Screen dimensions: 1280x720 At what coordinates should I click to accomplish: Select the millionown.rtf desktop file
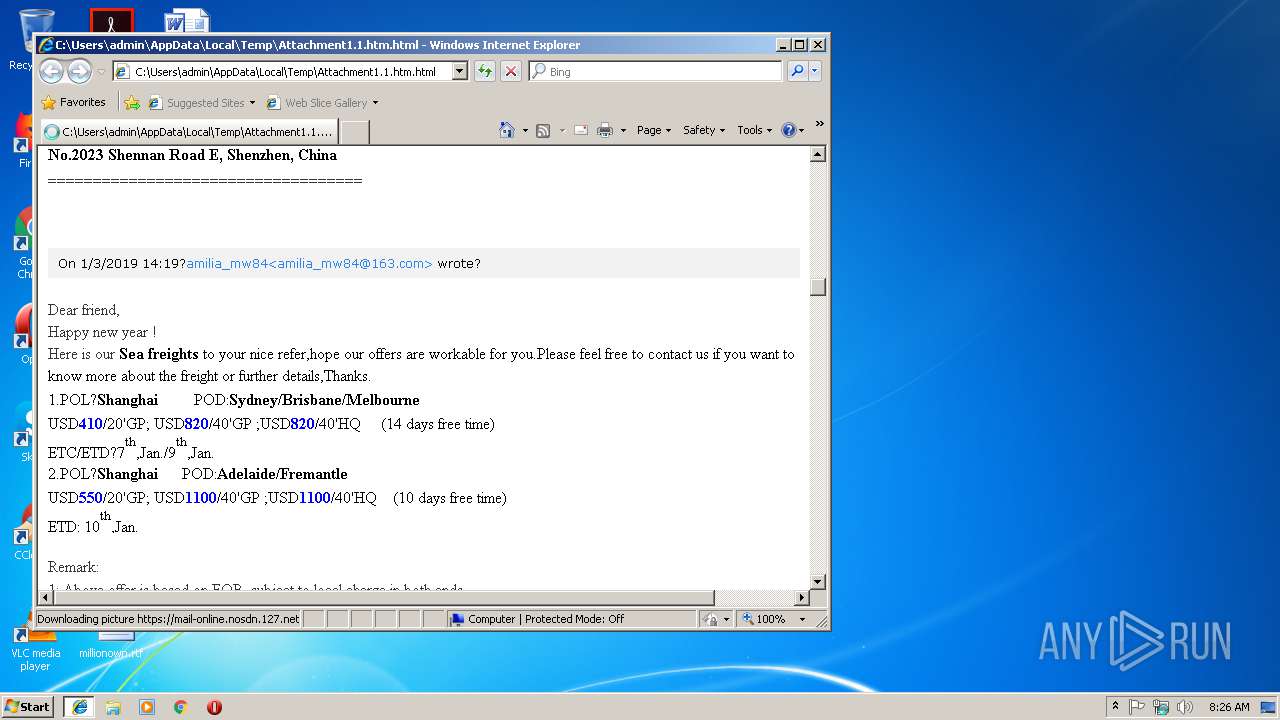(x=111, y=646)
